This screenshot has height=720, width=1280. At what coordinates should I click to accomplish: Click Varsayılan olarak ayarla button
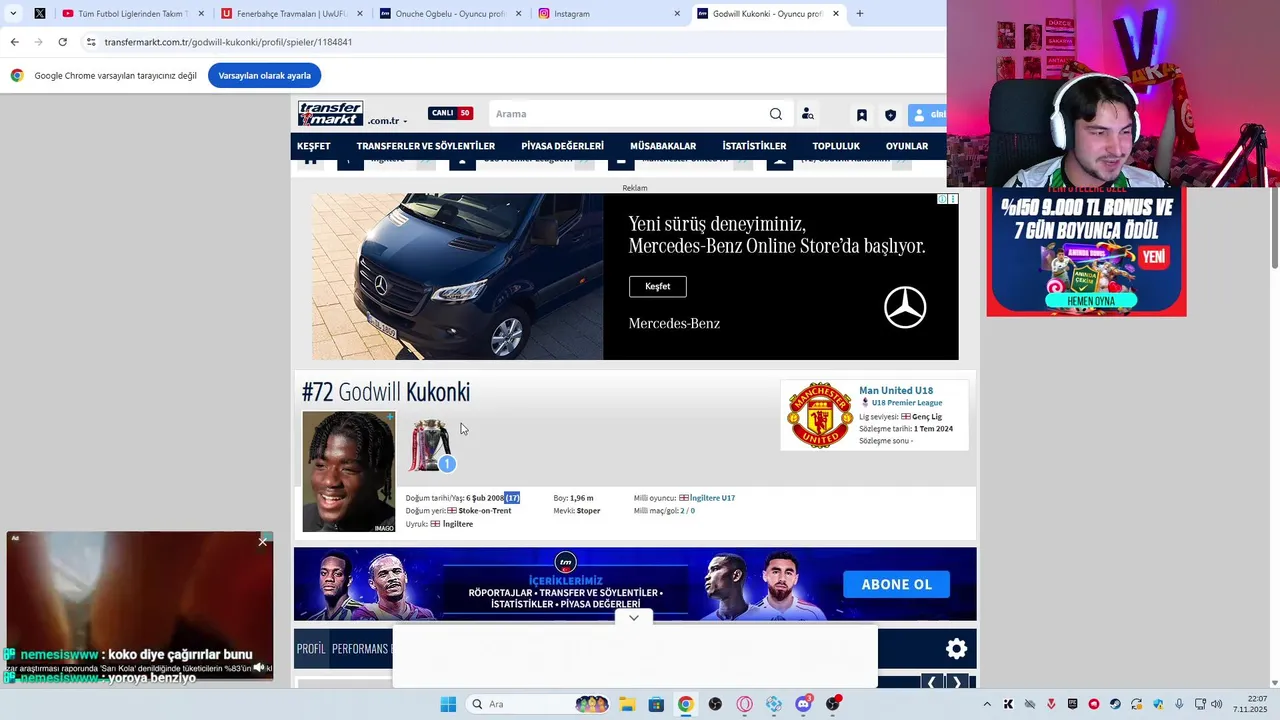[264, 76]
